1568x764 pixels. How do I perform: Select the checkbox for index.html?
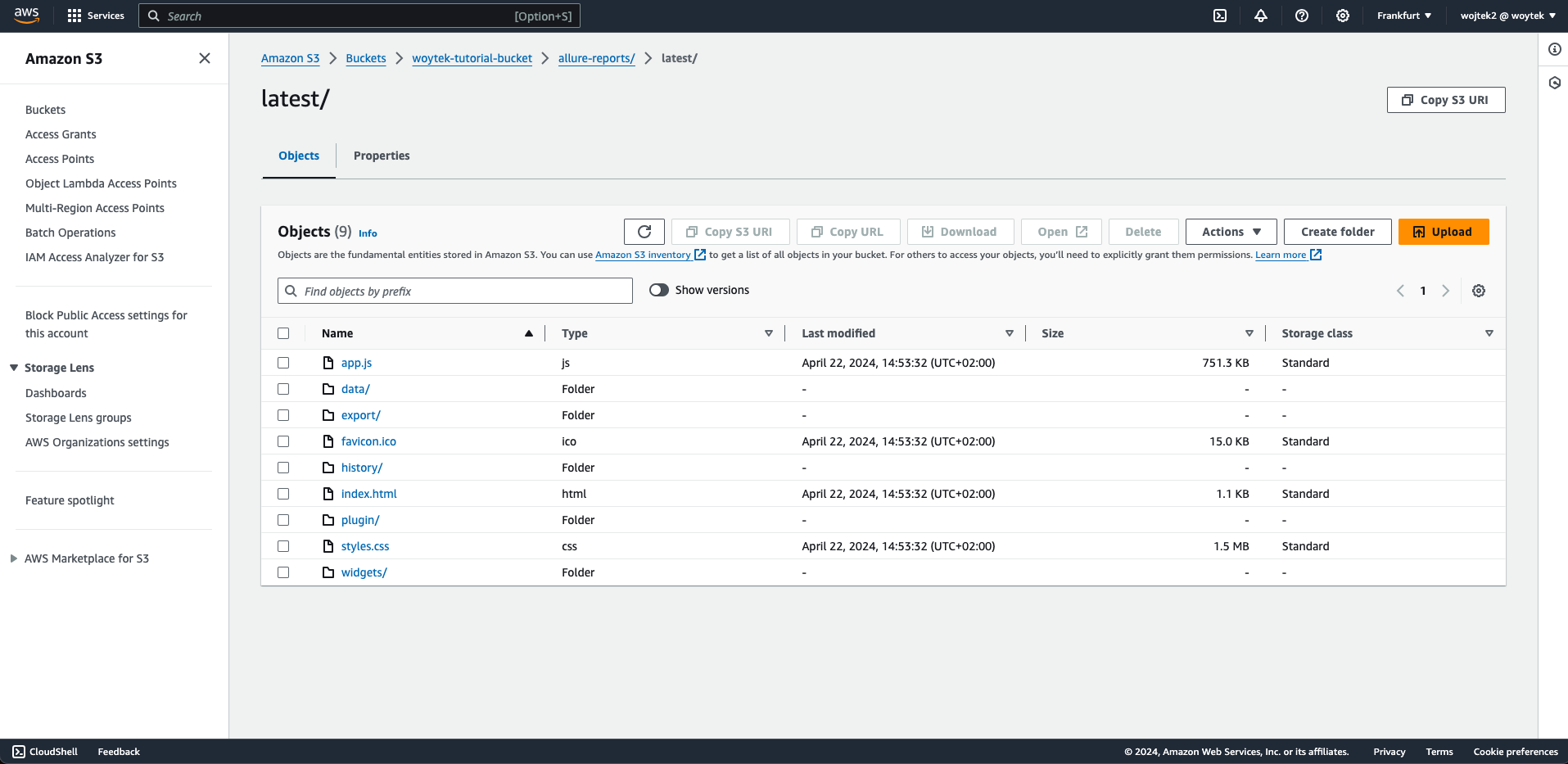coord(283,494)
